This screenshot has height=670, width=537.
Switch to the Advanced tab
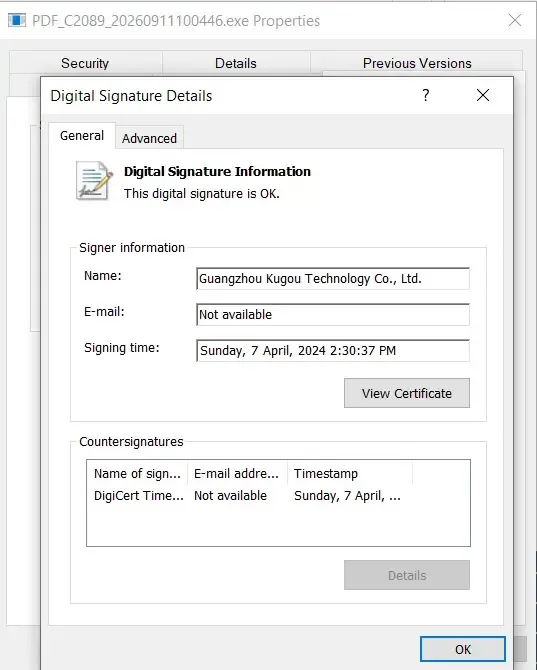pos(149,138)
